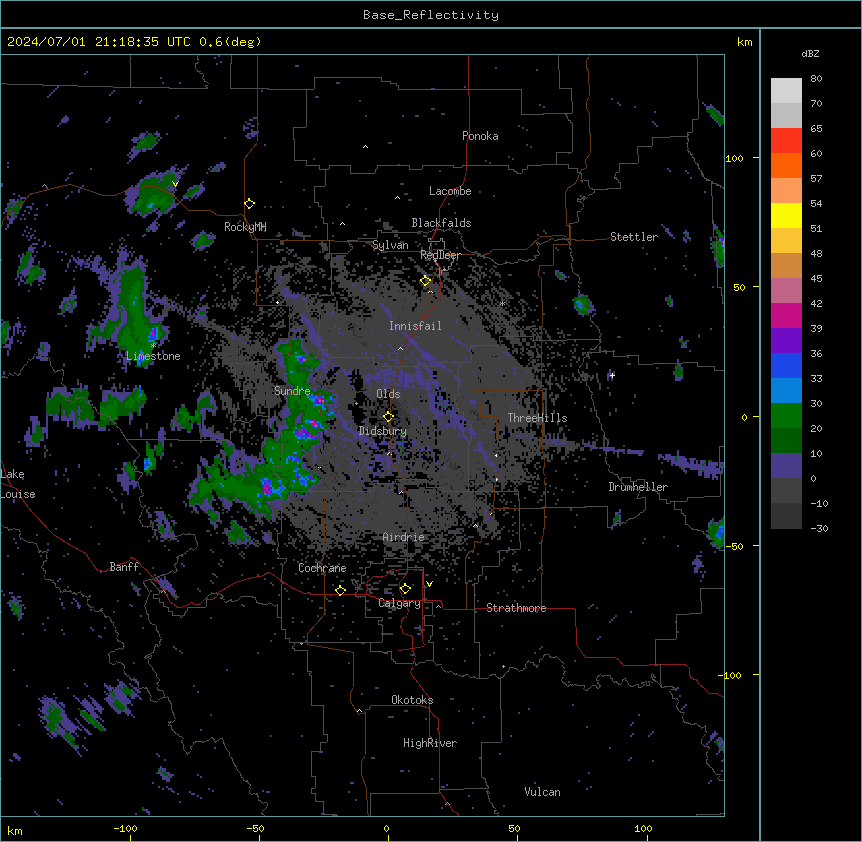
Task: Pick the red 65 dBZ legend swatch
Action: point(786,140)
